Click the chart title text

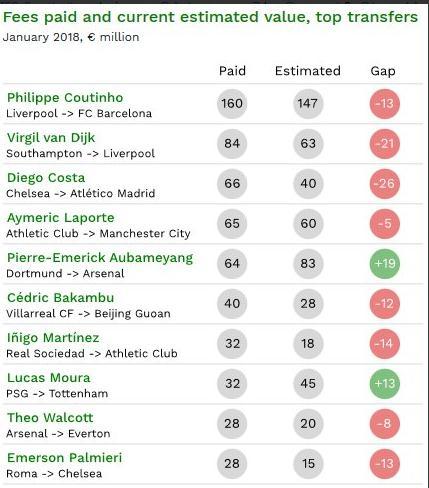[210, 17]
